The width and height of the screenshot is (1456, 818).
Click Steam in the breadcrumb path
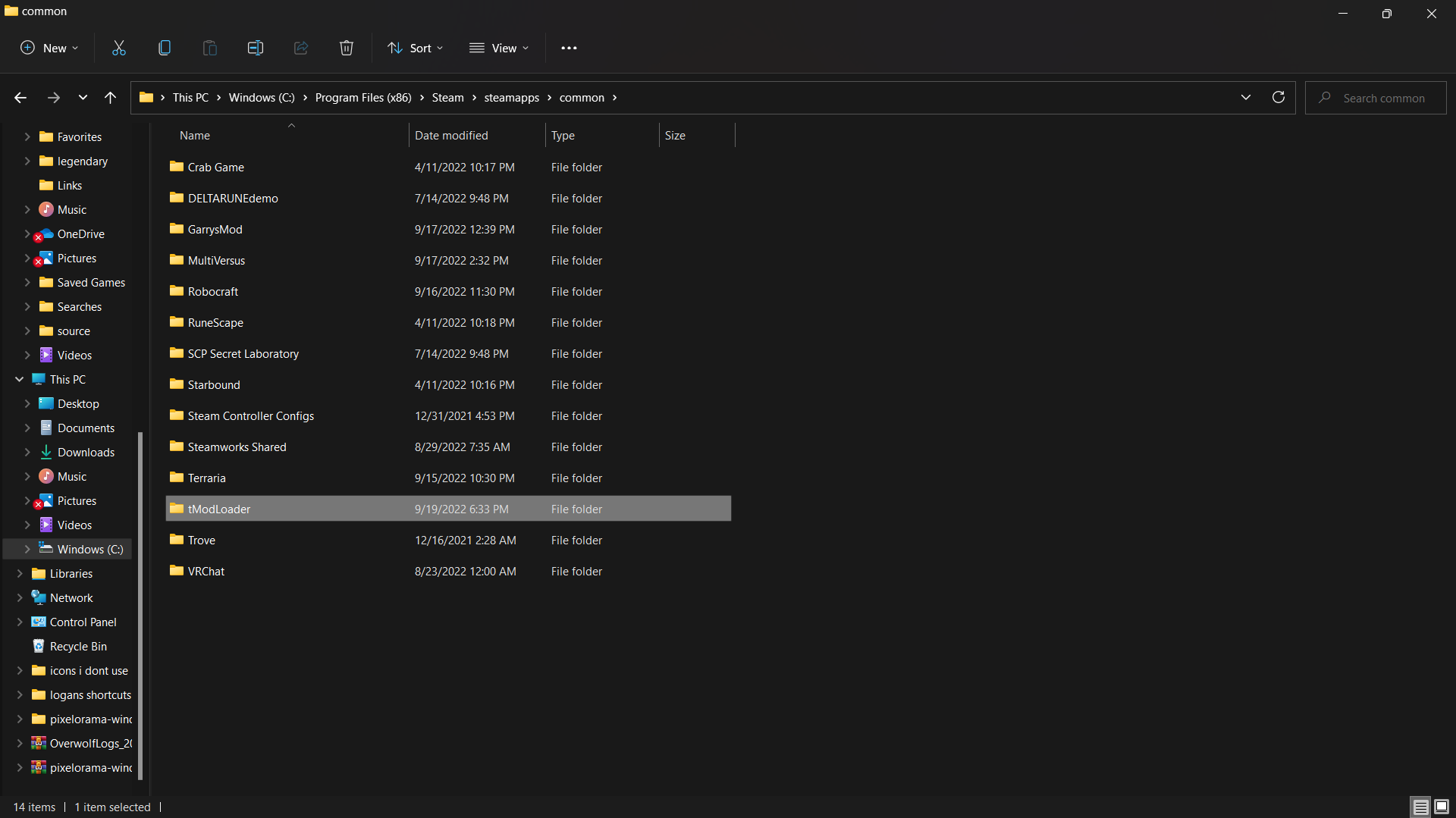click(x=447, y=97)
